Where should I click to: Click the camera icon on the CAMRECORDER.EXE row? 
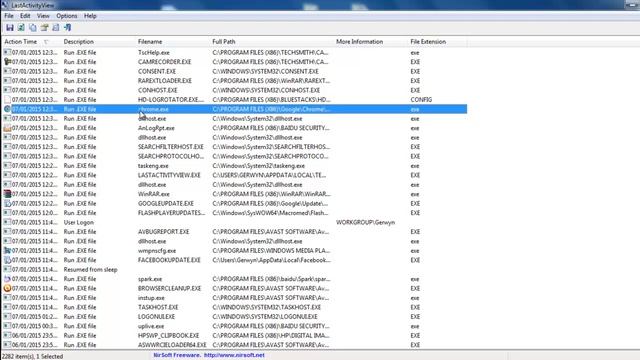tap(7, 62)
